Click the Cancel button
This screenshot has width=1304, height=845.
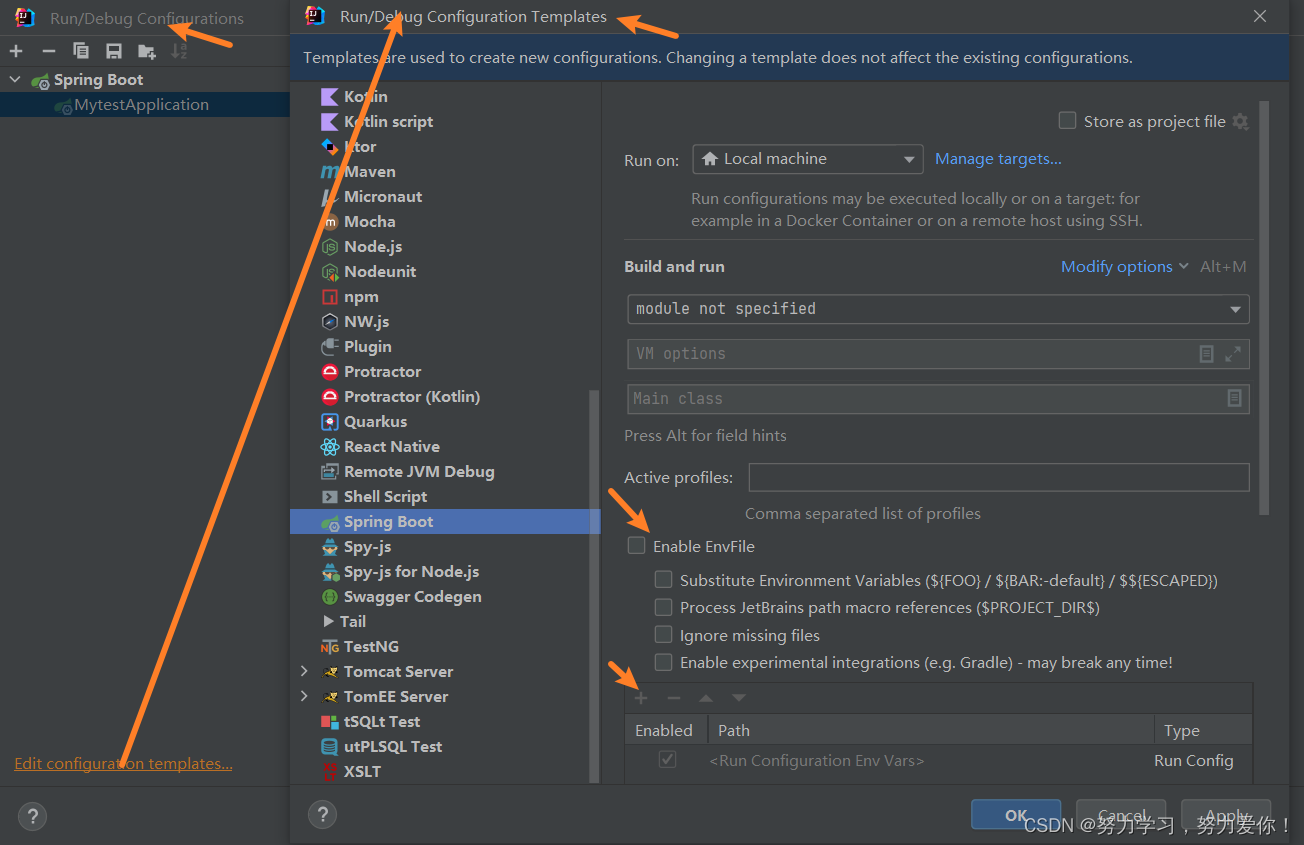point(1121,815)
